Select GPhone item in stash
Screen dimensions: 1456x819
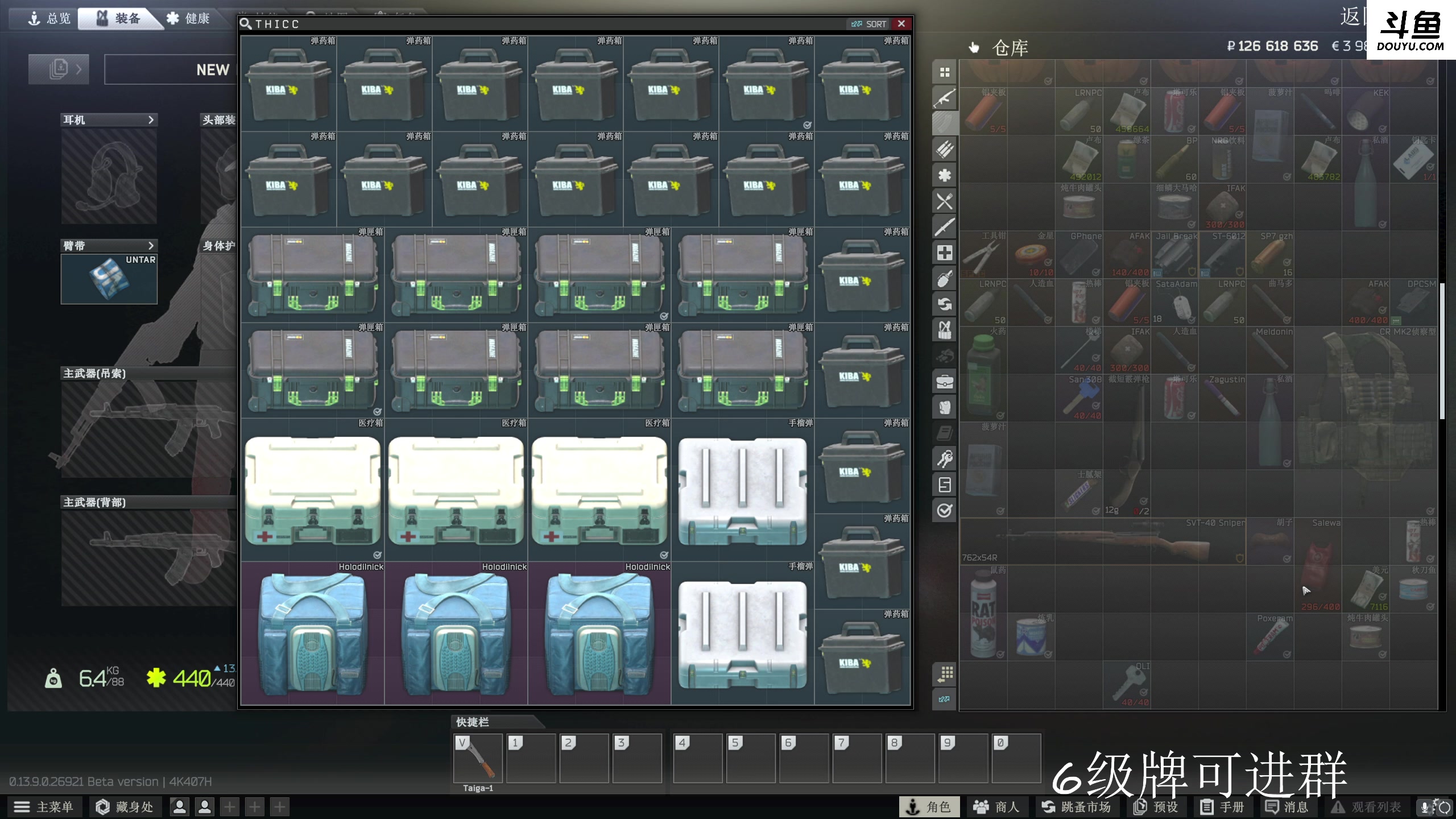[1079, 254]
